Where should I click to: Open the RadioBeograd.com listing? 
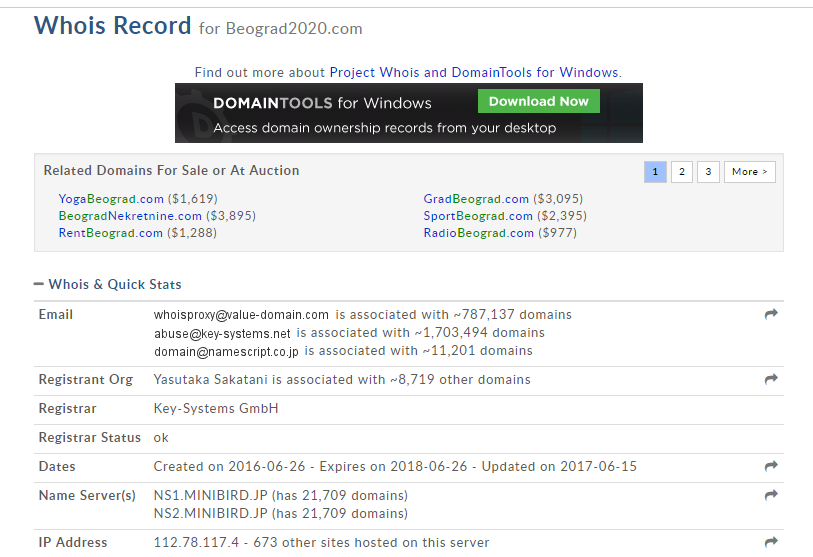click(479, 233)
